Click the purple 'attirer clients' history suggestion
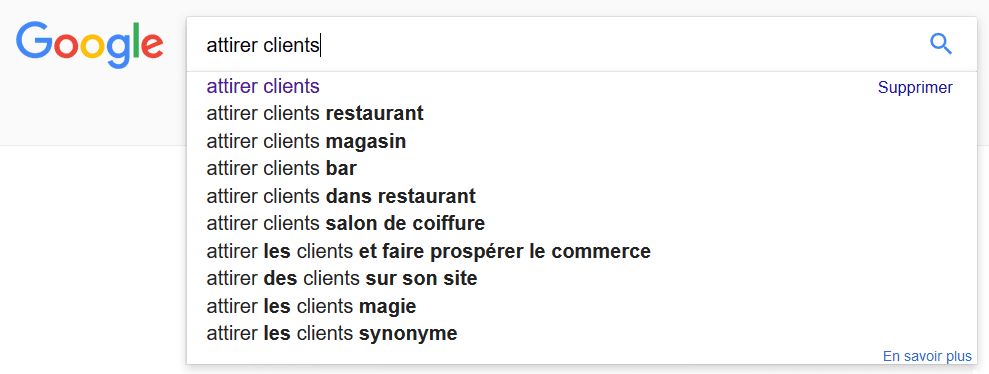This screenshot has height=374, width=989. [263, 86]
